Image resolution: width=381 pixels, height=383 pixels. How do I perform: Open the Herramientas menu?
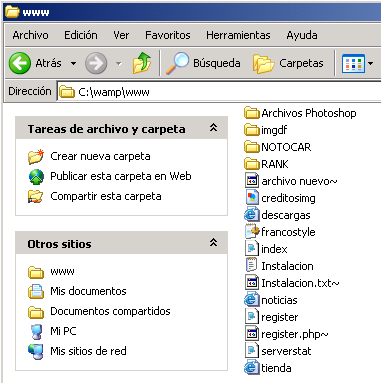coord(238,35)
